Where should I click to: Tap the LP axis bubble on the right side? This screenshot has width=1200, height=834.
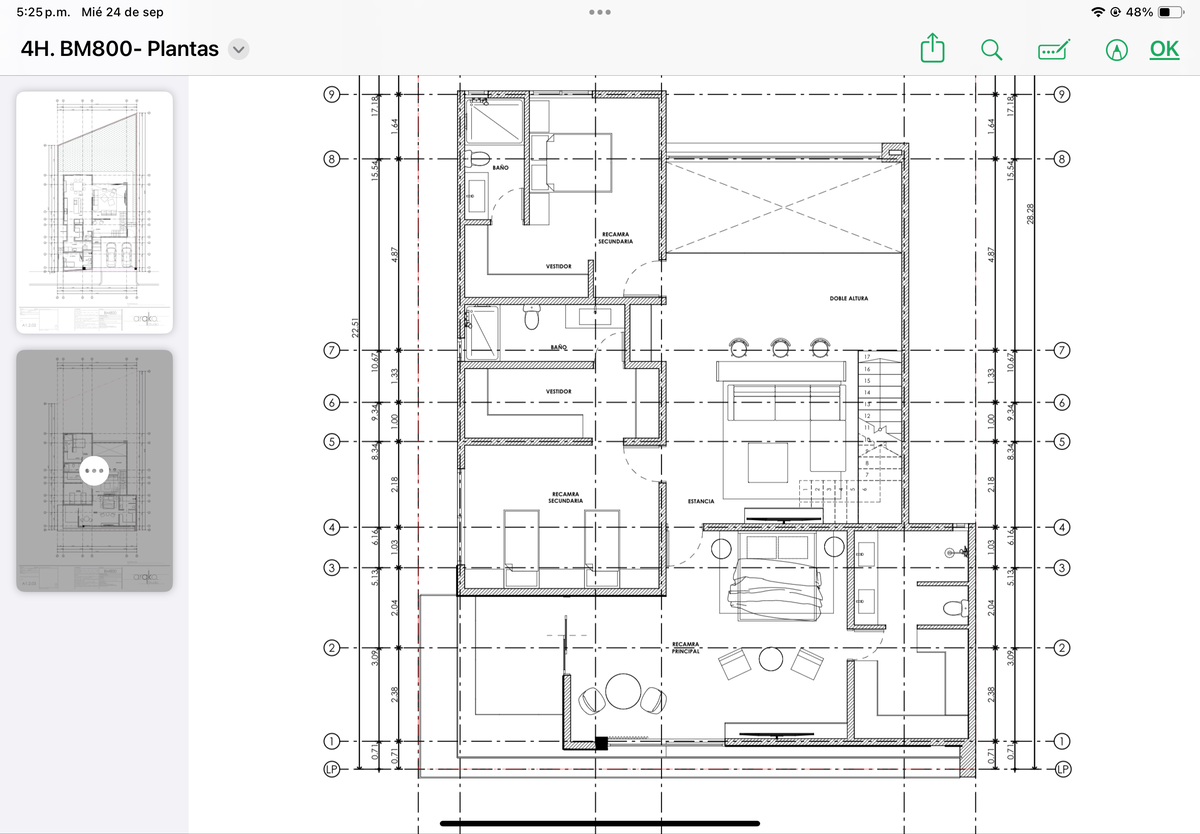[x=1062, y=769]
